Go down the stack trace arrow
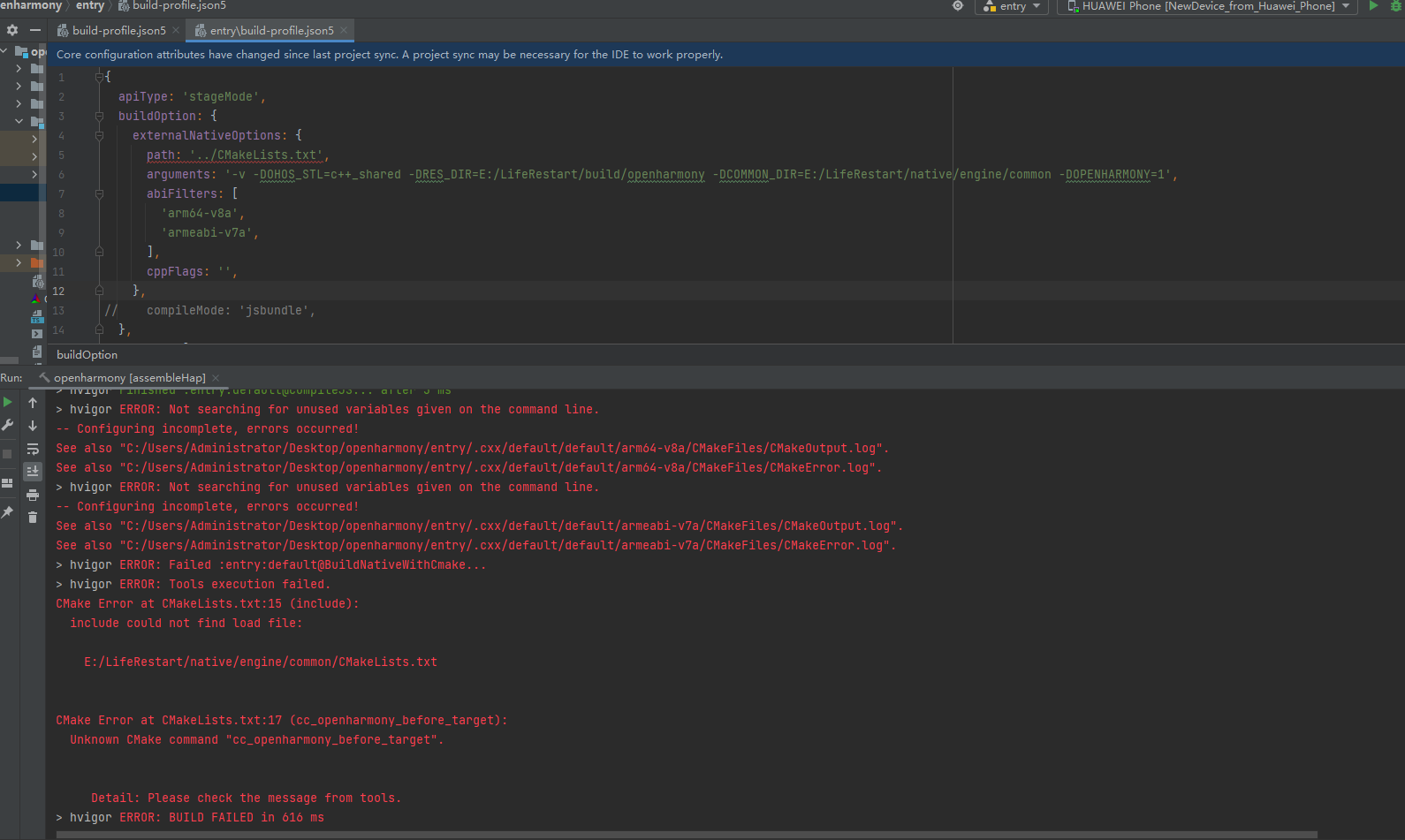The image size is (1405, 840). [33, 425]
